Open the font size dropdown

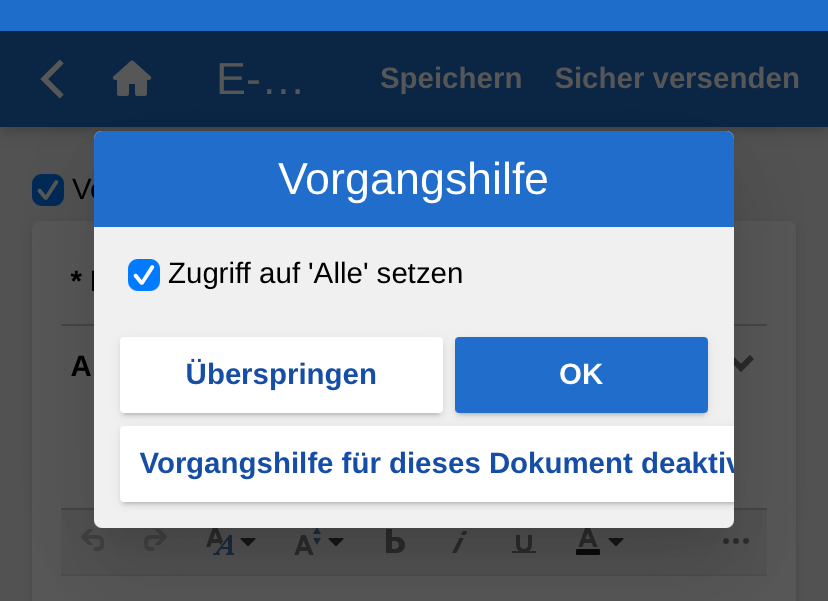(318, 542)
